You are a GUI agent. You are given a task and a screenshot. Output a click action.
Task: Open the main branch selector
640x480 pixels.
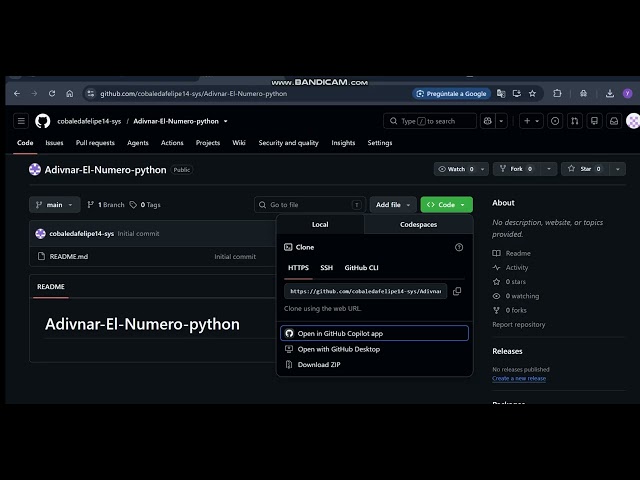54,204
